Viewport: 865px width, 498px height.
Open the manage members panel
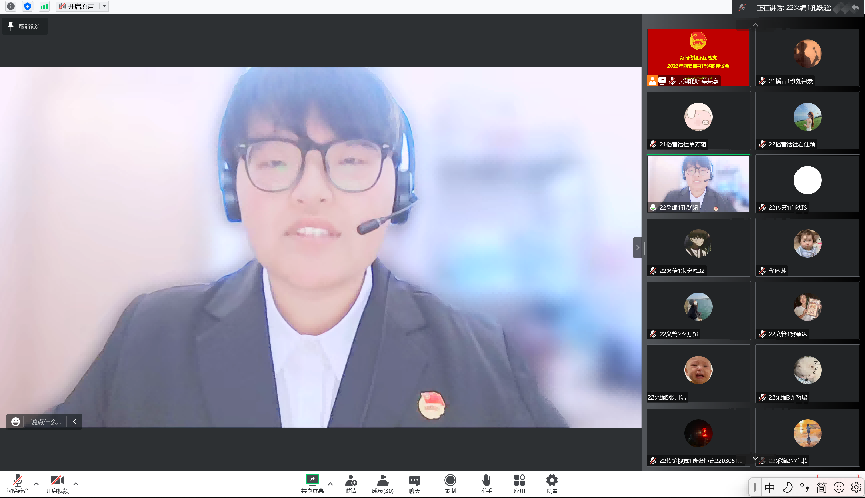(383, 482)
